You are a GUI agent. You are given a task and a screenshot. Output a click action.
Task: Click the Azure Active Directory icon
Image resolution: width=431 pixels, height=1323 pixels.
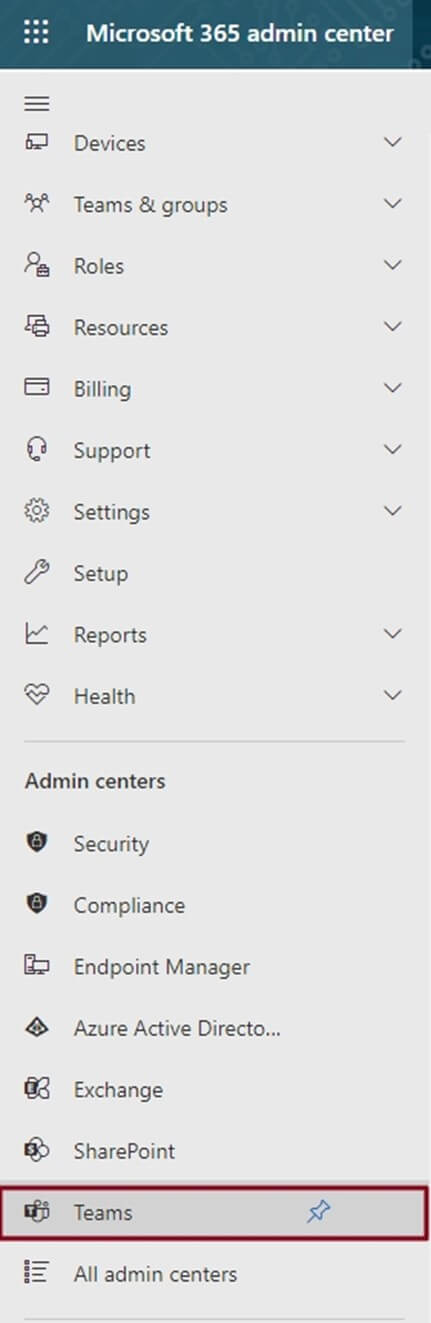coord(37,1027)
